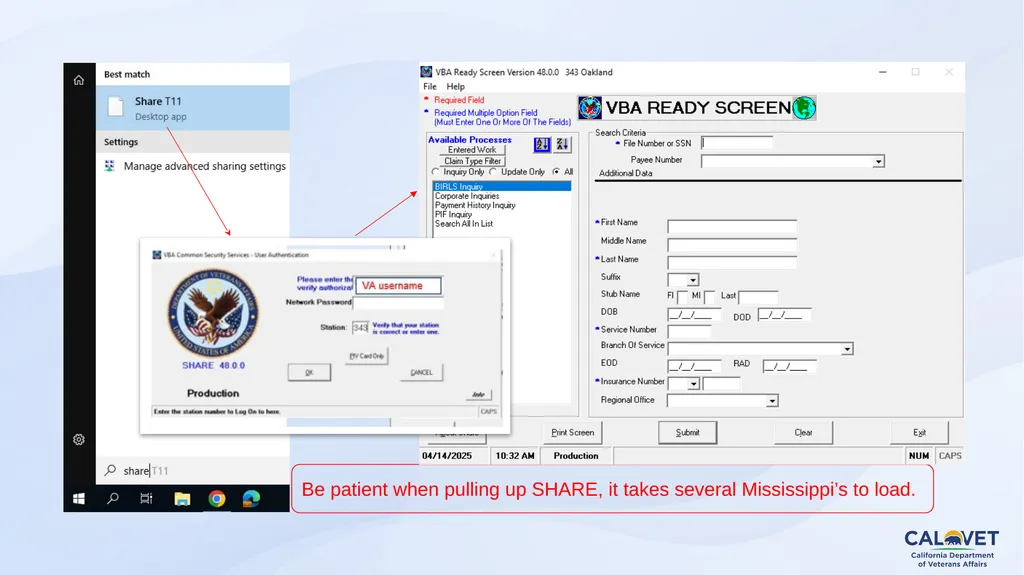Click the Insurance Number text field
This screenshot has height=575, width=1024.
721,384
